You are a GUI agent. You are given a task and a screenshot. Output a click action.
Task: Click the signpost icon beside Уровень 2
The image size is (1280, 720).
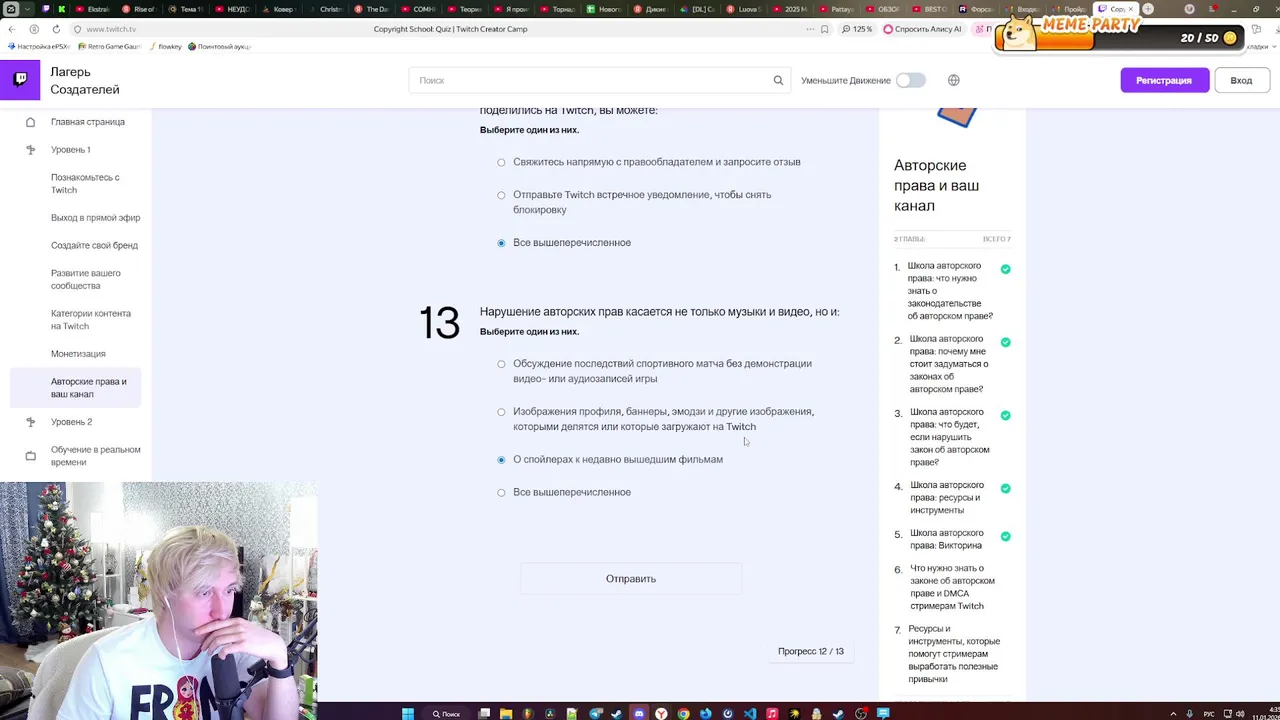[x=30, y=422]
